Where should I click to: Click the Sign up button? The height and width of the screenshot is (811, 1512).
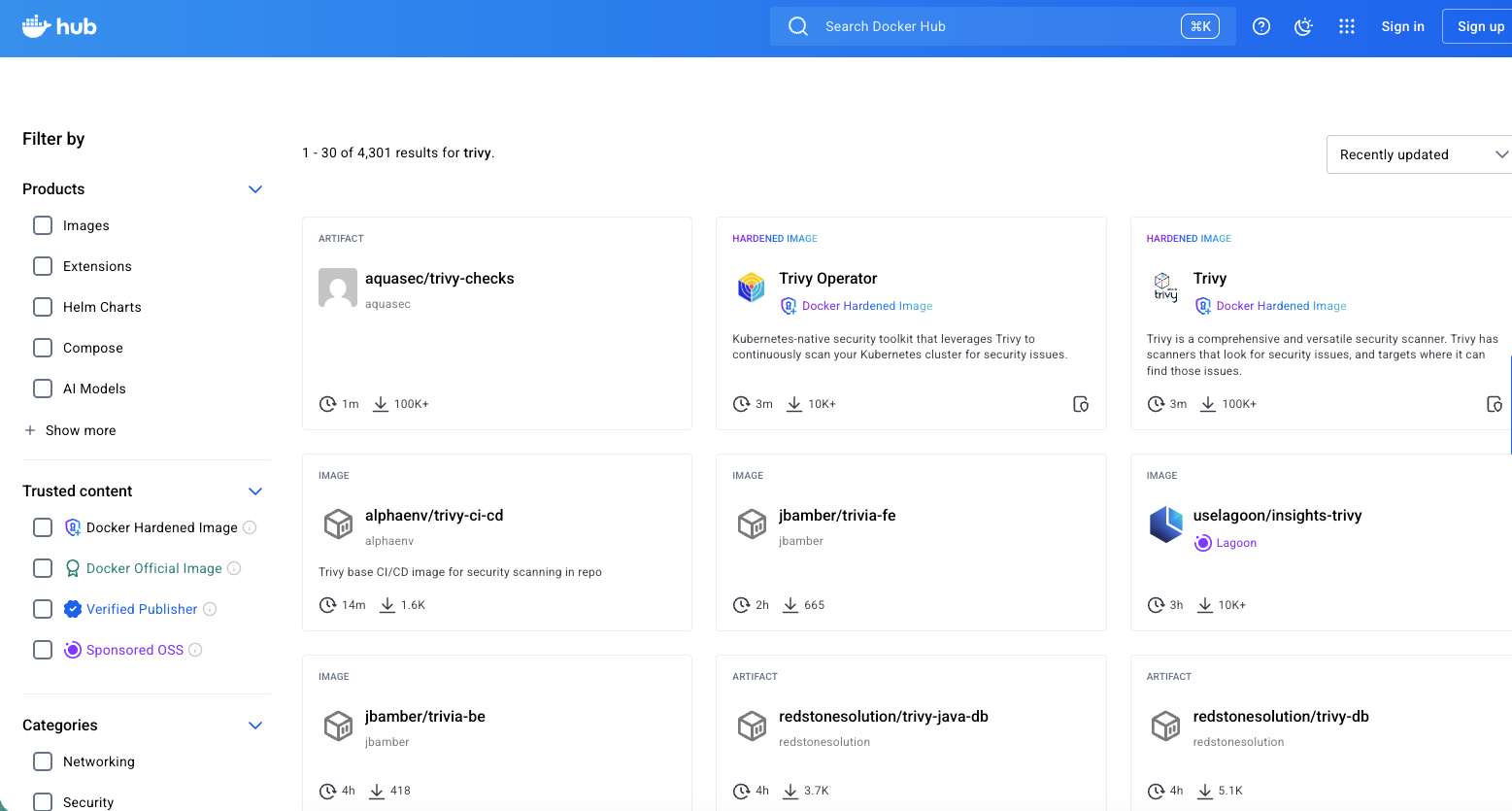pos(1477,26)
